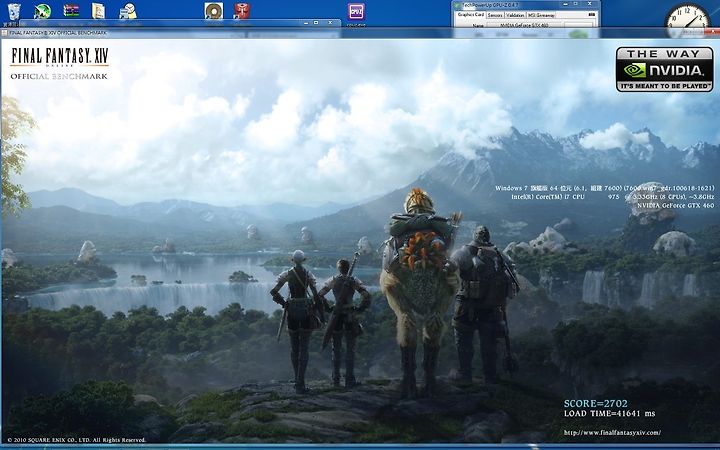Viewport: 720px width, 450px height.
Task: Click the SCORE=2702 result text
Action: 596,404
